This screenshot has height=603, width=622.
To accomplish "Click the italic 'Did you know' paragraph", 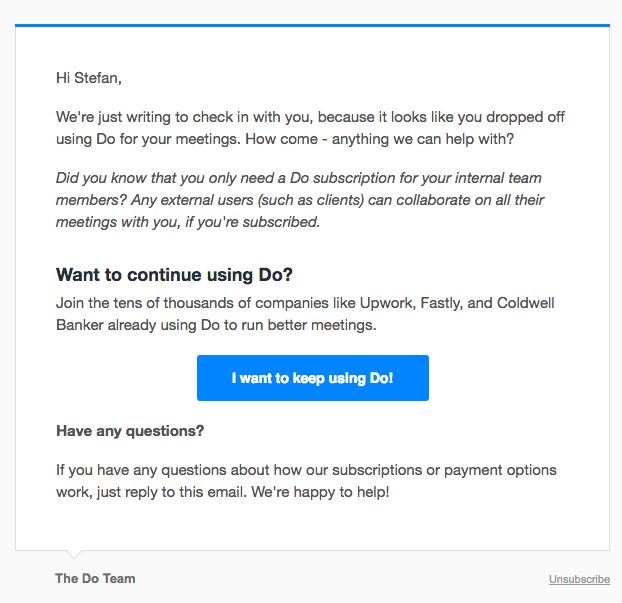I will pyautogui.click(x=300, y=200).
